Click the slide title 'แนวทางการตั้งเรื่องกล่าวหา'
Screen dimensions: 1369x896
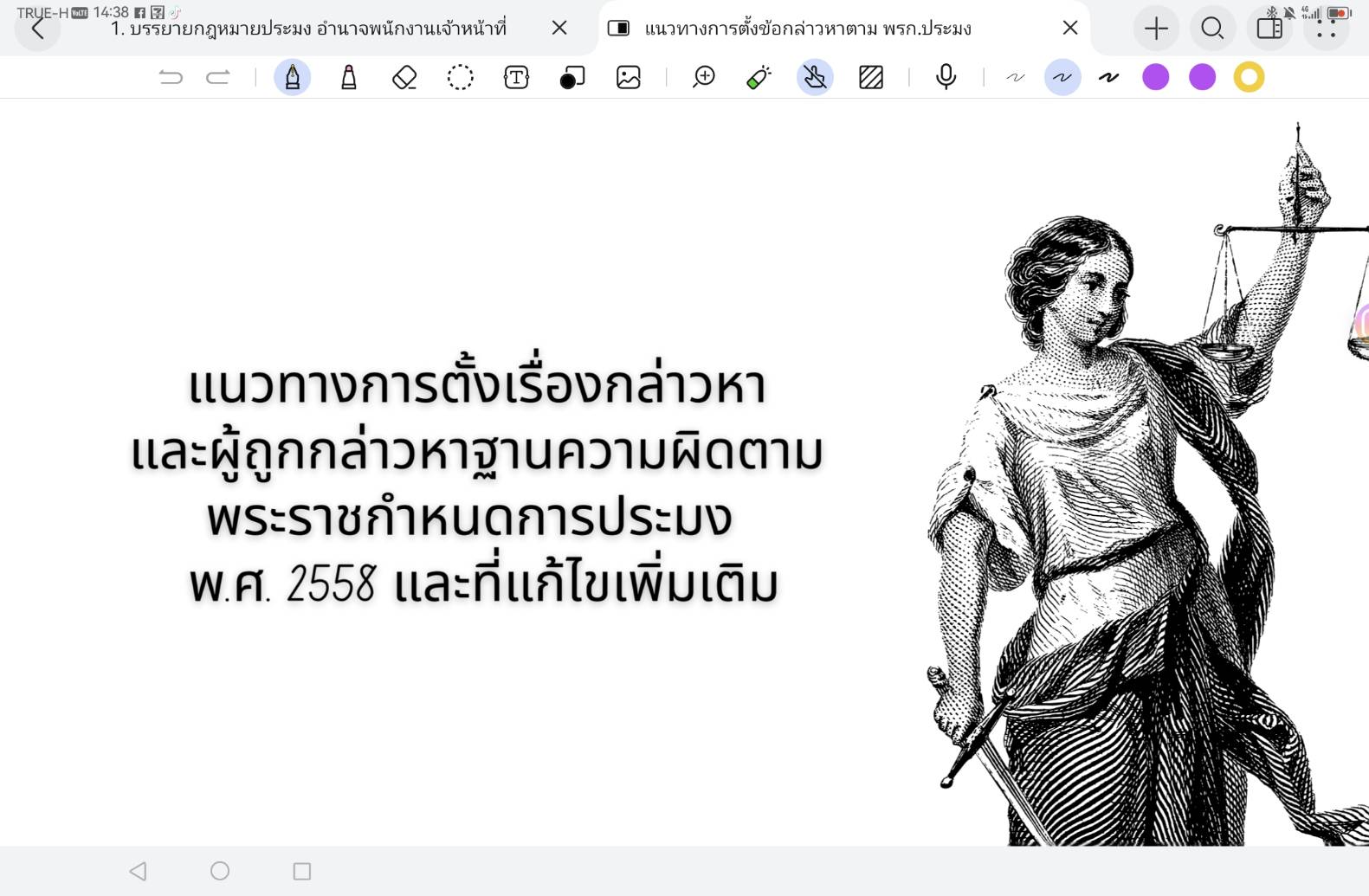(x=477, y=382)
